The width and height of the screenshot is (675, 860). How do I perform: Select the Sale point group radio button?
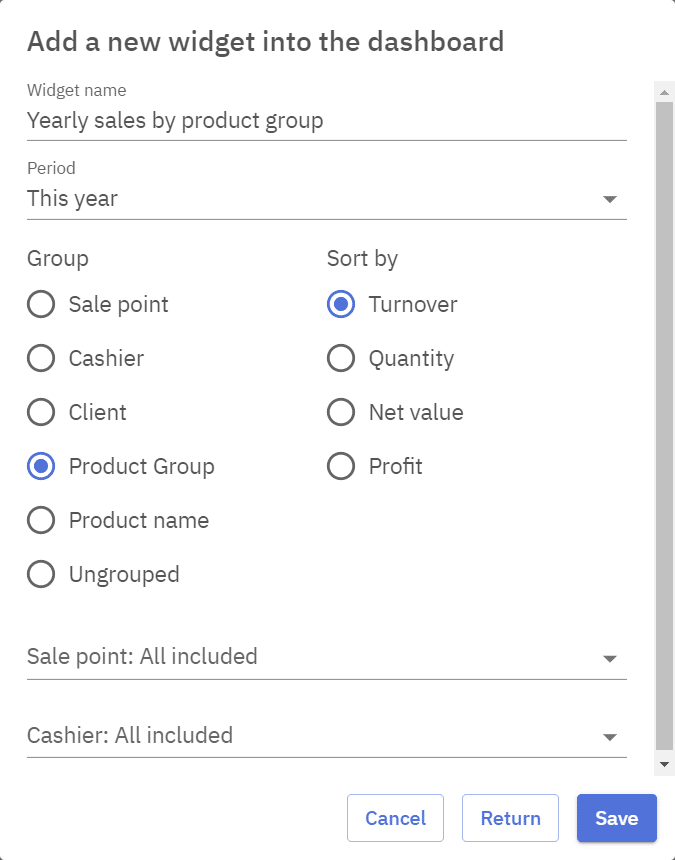41,305
